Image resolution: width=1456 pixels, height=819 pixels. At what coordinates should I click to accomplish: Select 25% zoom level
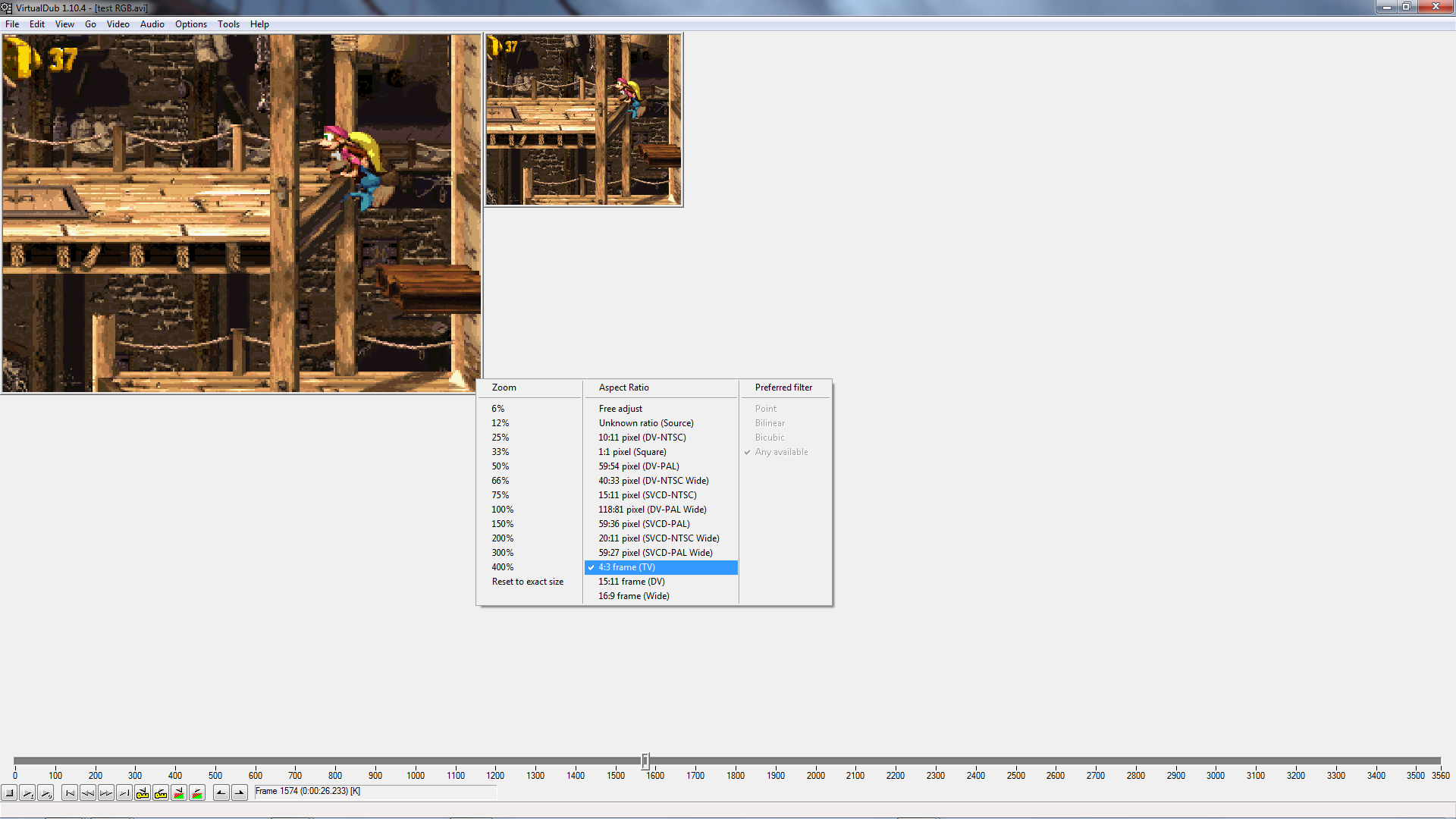529,438
